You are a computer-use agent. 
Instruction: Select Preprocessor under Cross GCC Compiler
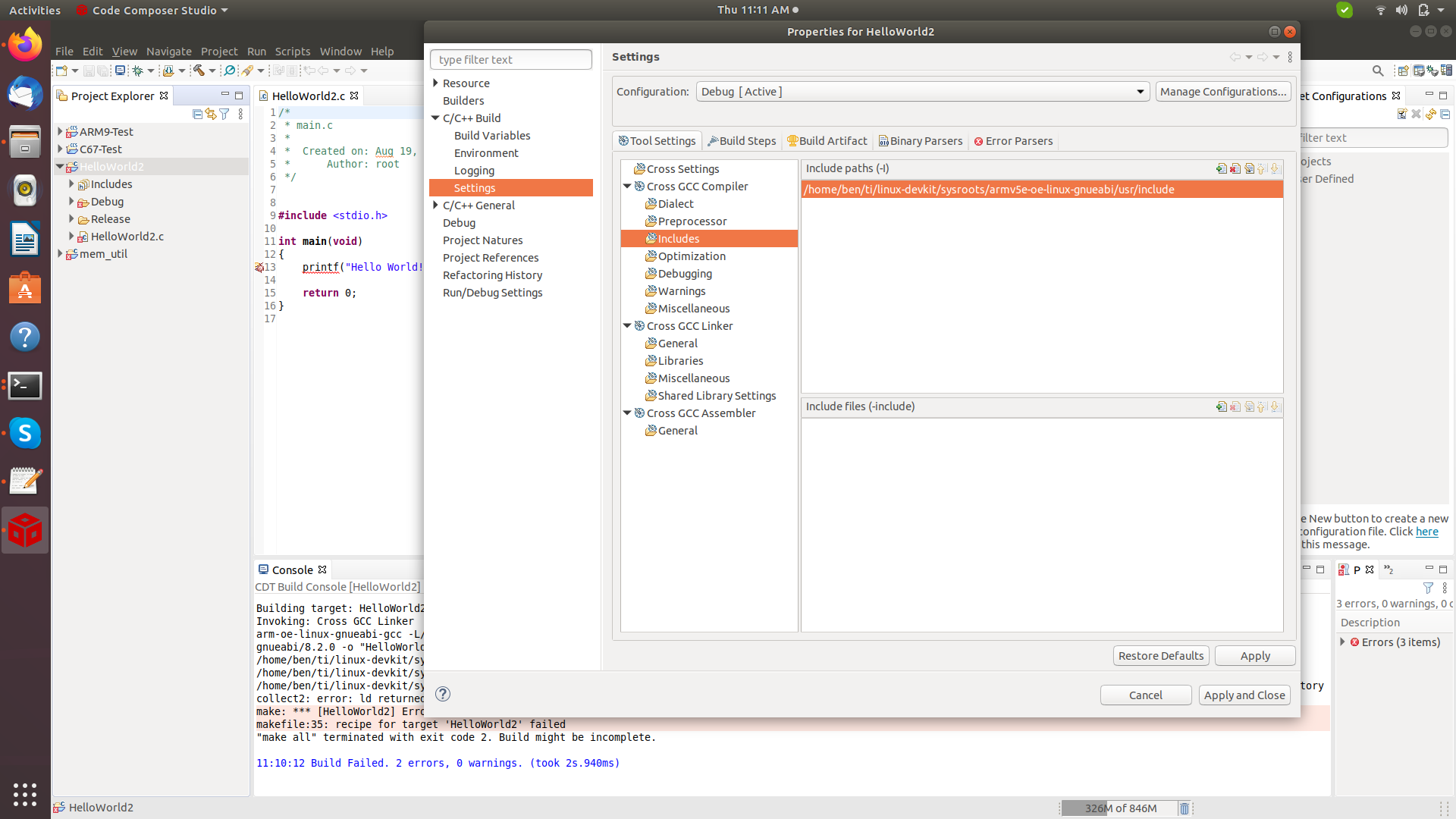[692, 221]
